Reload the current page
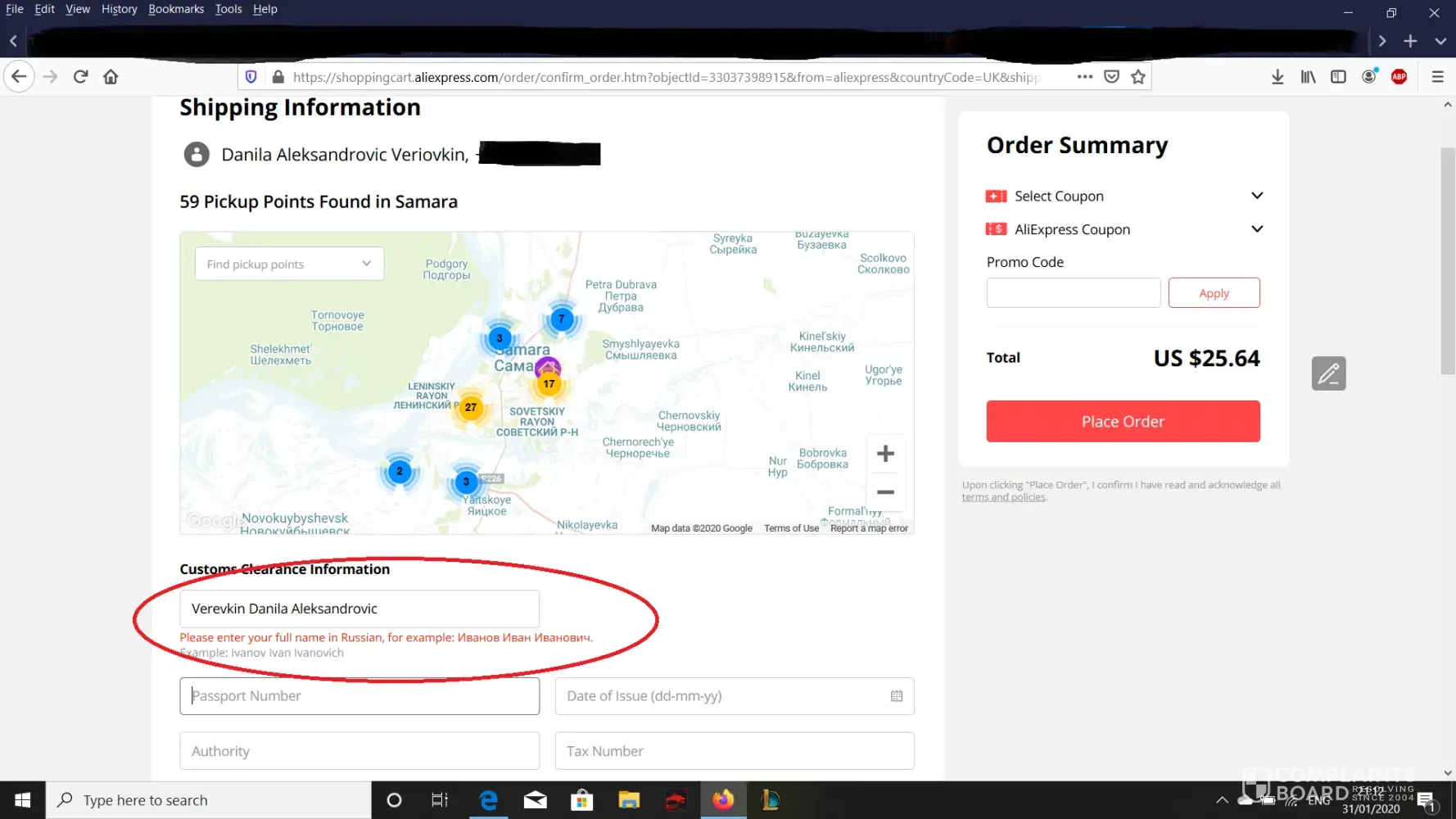The width and height of the screenshot is (1456, 819). (x=80, y=77)
